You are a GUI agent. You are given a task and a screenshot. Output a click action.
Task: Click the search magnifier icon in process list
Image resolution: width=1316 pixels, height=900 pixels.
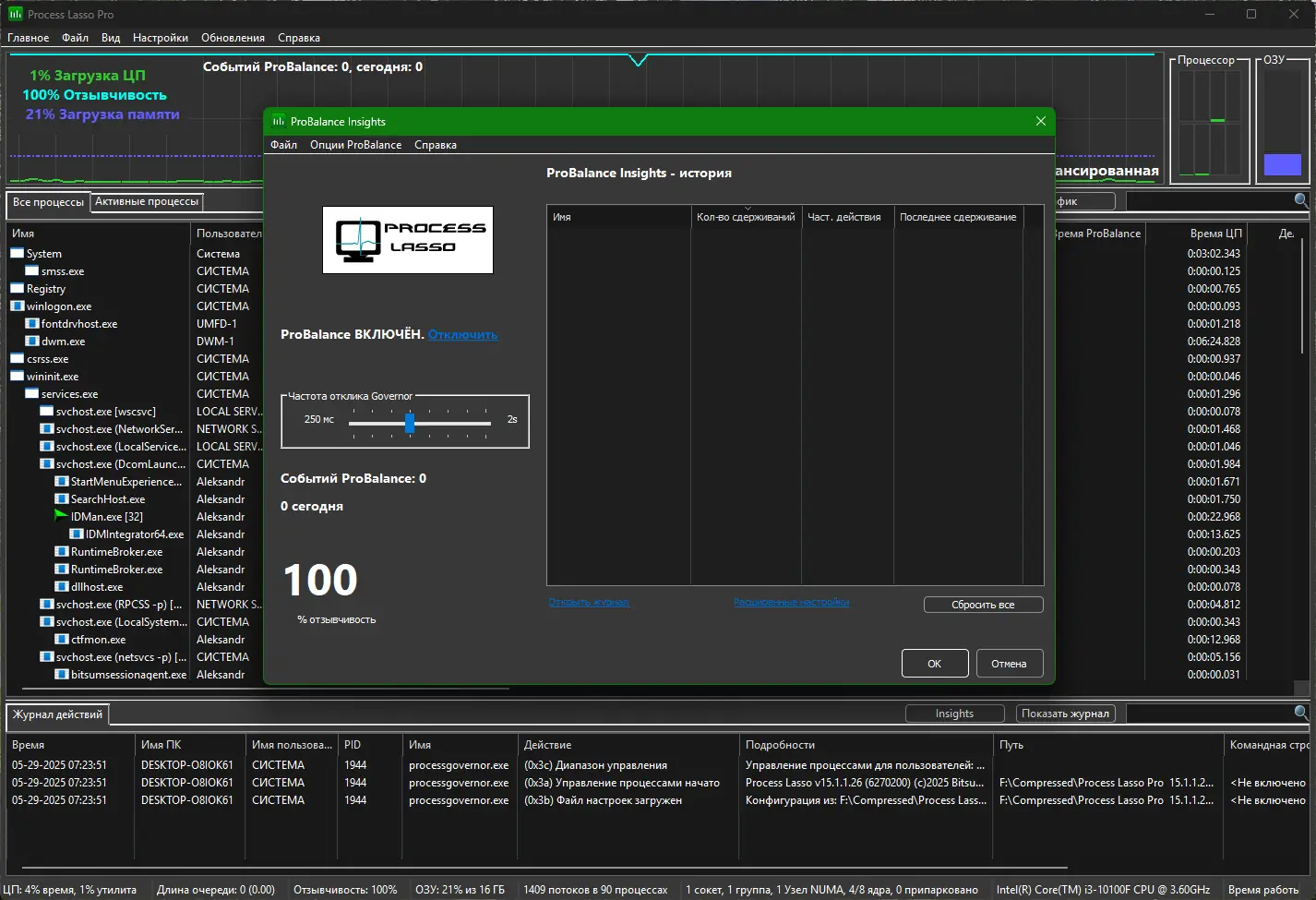(1300, 200)
